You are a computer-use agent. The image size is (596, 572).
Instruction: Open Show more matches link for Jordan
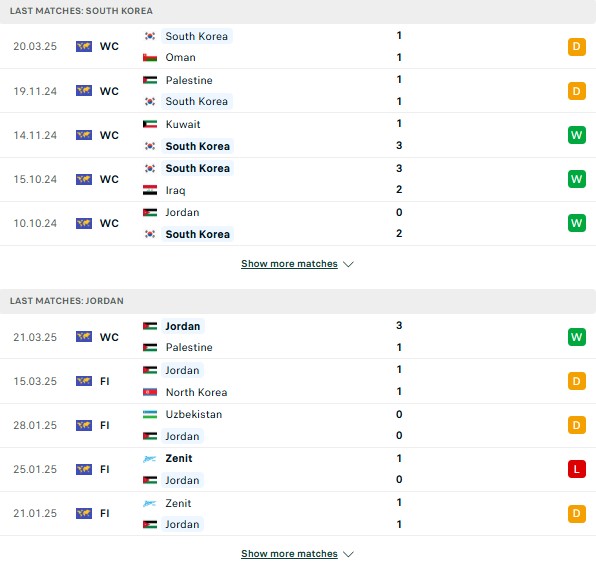point(289,554)
